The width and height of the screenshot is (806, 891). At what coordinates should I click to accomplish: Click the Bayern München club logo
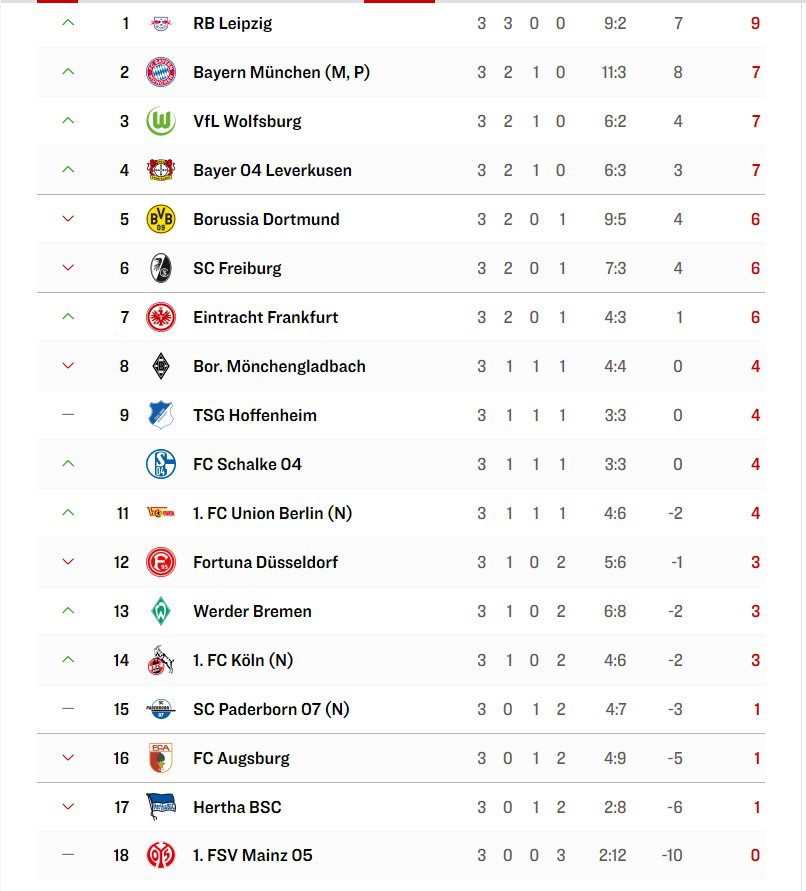click(x=160, y=72)
